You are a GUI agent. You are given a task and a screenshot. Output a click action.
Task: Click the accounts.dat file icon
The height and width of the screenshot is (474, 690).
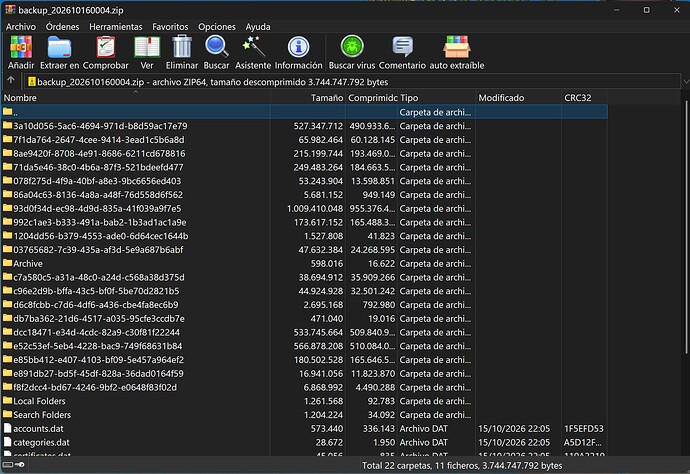(x=7, y=428)
